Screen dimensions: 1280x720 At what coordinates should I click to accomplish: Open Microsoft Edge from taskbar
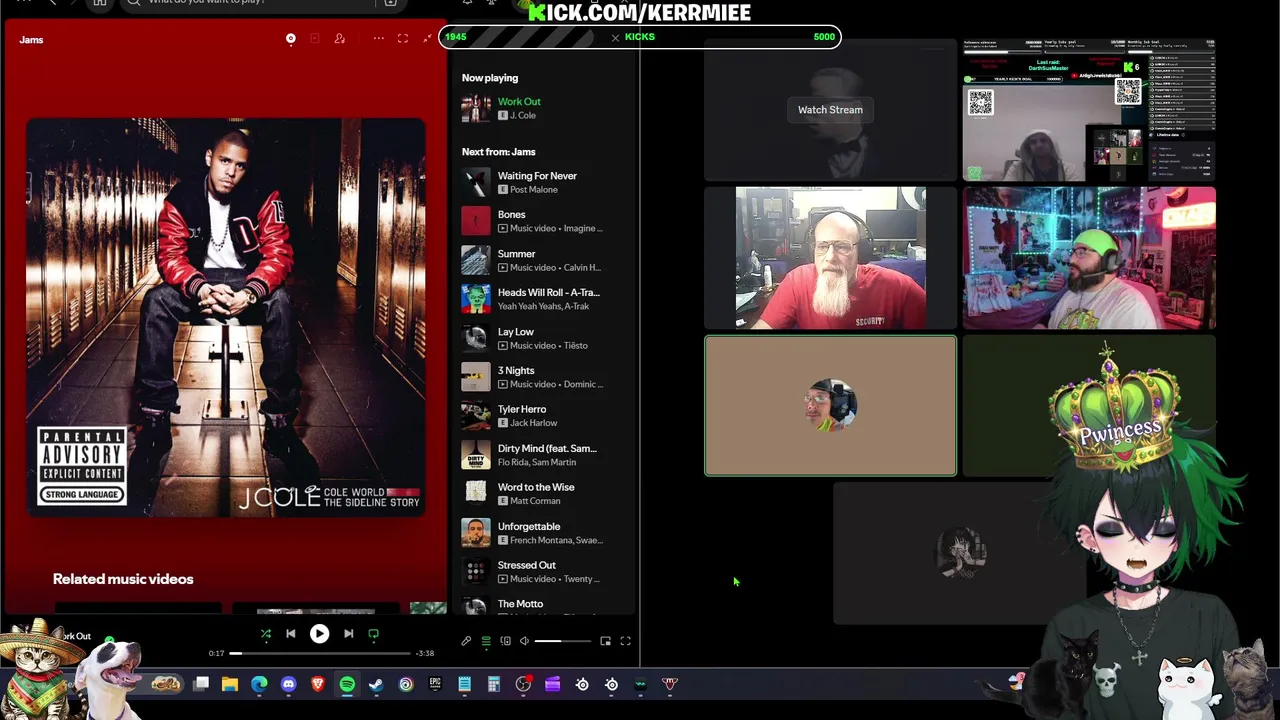[259, 684]
